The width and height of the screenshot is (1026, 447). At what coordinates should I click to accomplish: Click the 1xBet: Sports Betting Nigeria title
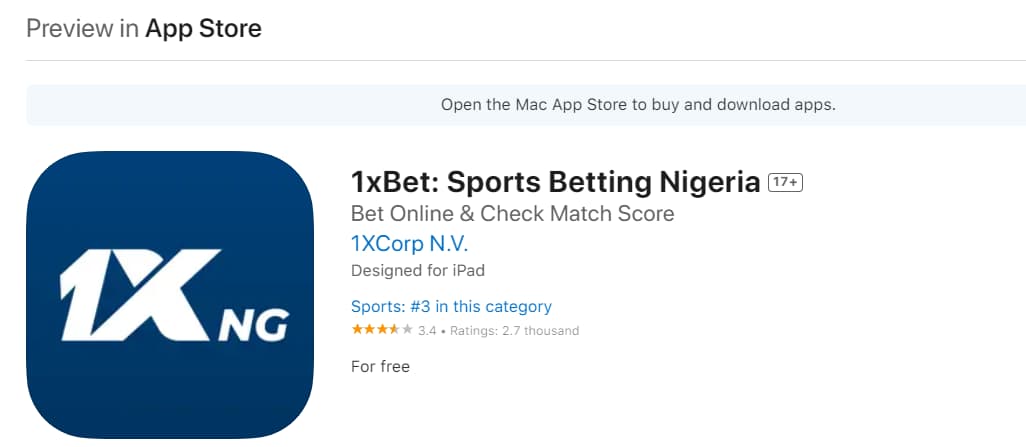(x=555, y=183)
